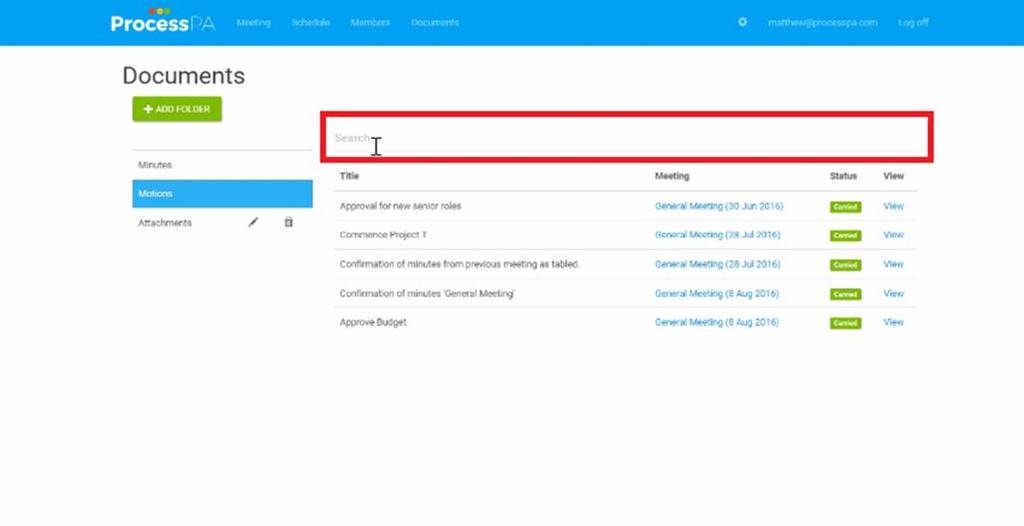
Task: Click the Add Folder button
Action: click(x=177, y=109)
